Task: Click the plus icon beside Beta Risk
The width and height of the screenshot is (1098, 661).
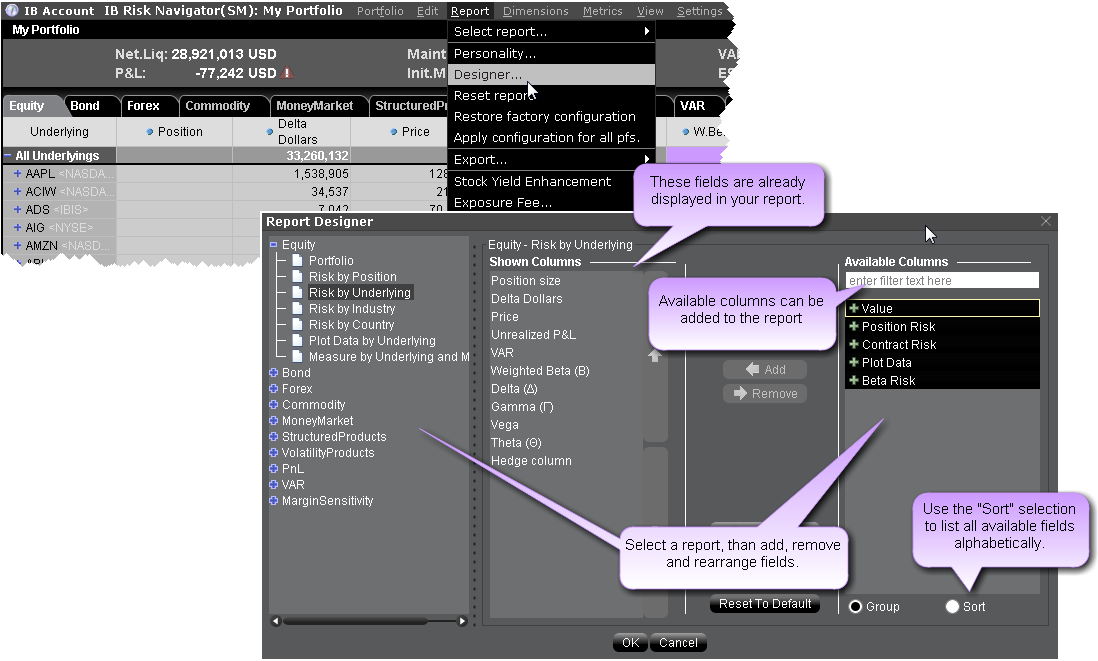Action: coord(853,381)
